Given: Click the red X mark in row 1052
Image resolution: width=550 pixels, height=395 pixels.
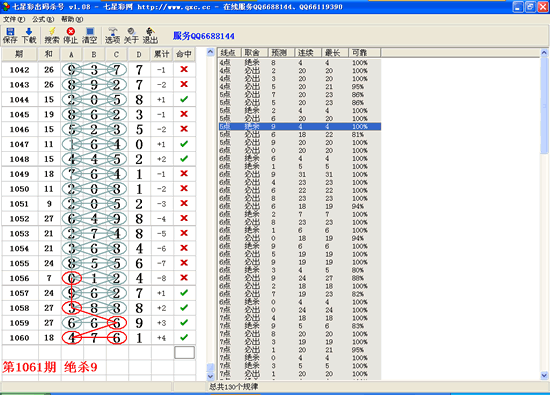Looking at the screenshot, I should [x=184, y=219].
